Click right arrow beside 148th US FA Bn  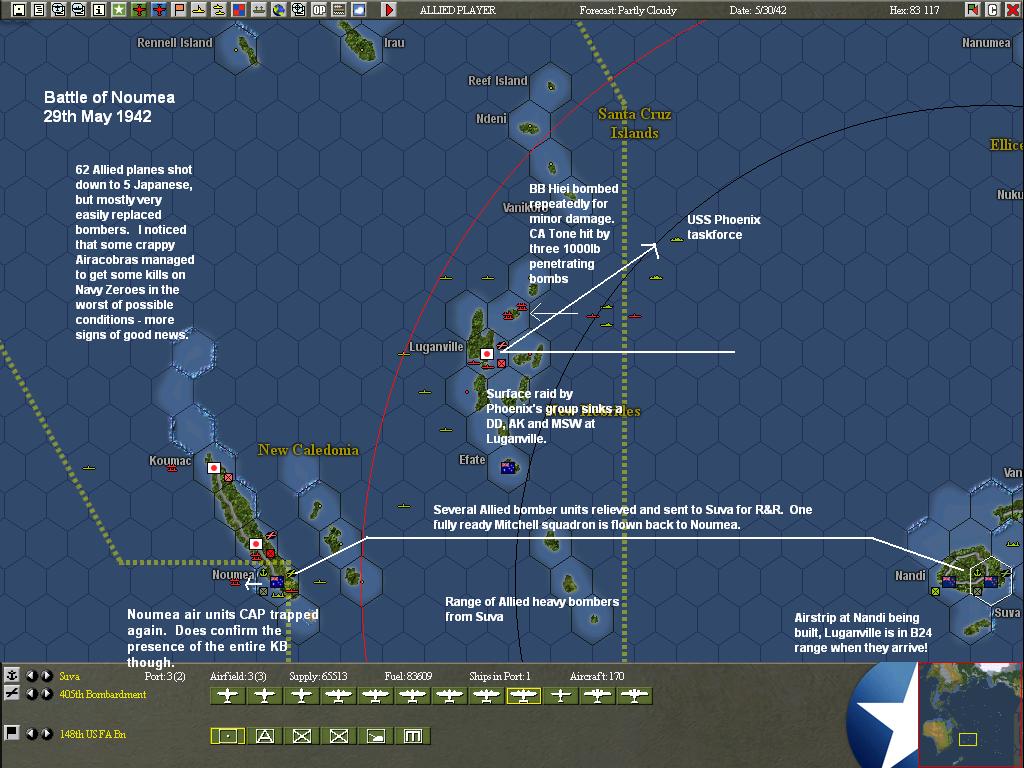tap(46, 733)
